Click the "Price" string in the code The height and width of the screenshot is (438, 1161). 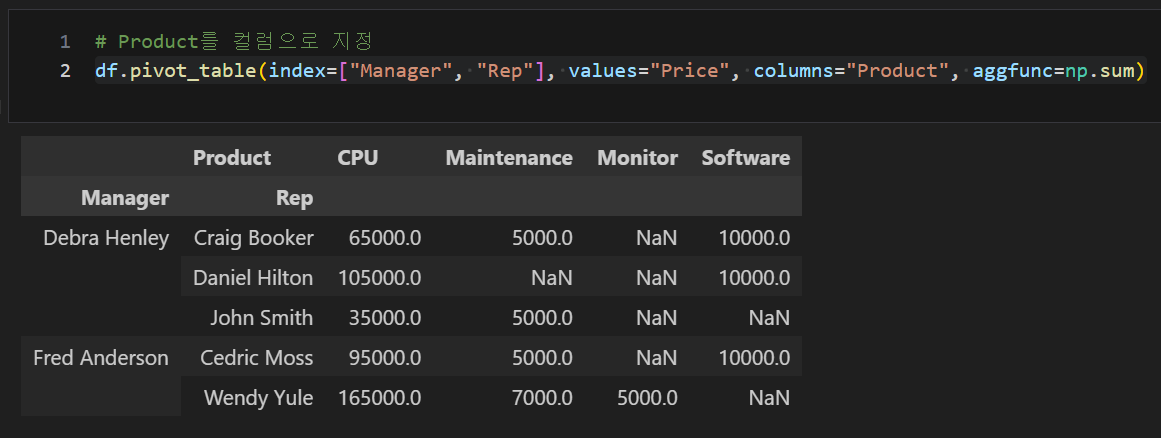coord(696,71)
